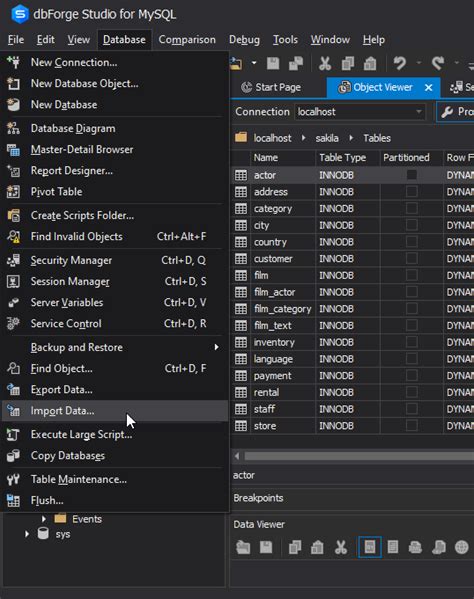Click the Redo arrow icon

coord(438,63)
